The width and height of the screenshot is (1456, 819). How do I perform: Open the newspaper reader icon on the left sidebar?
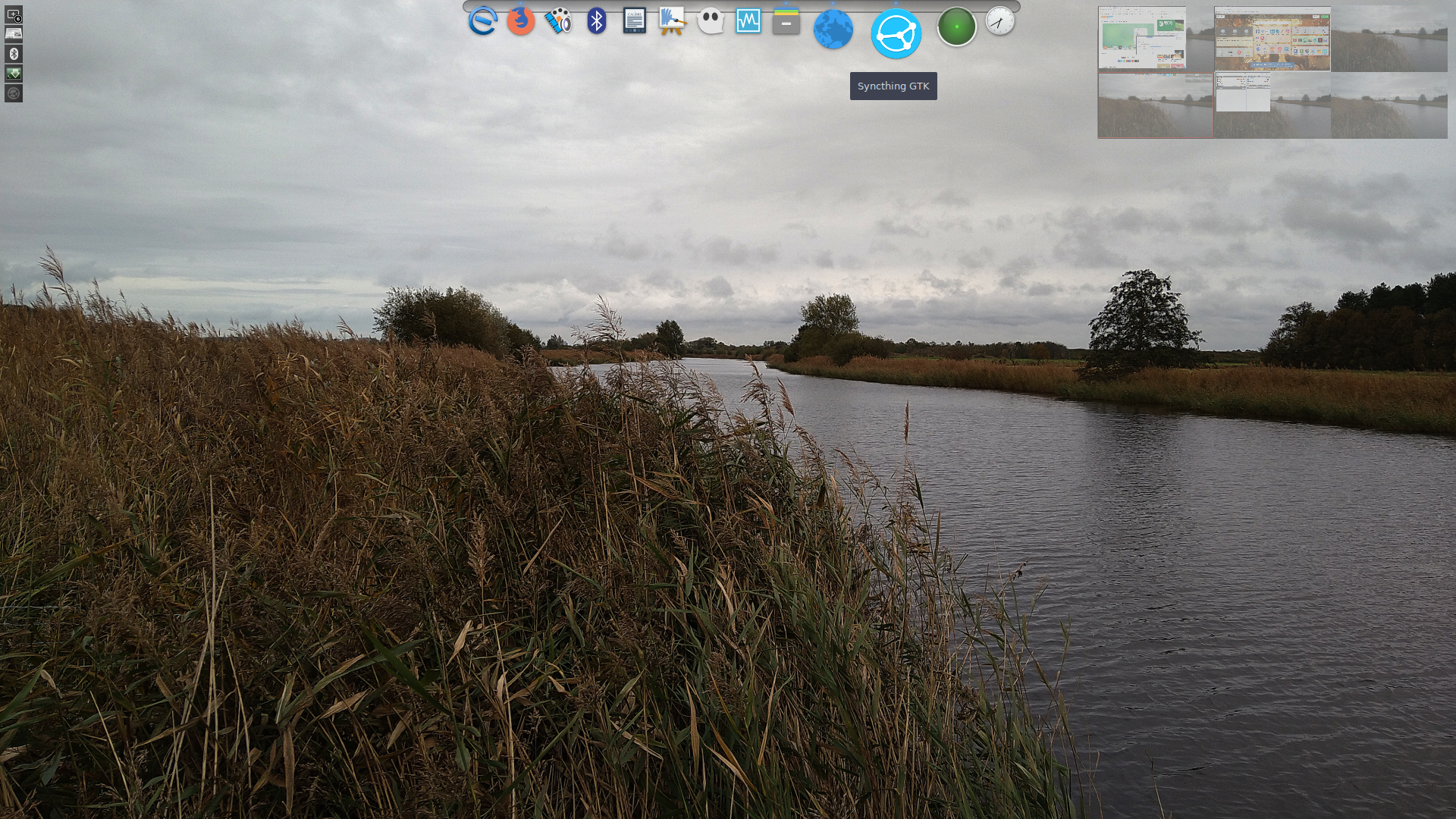(13, 34)
